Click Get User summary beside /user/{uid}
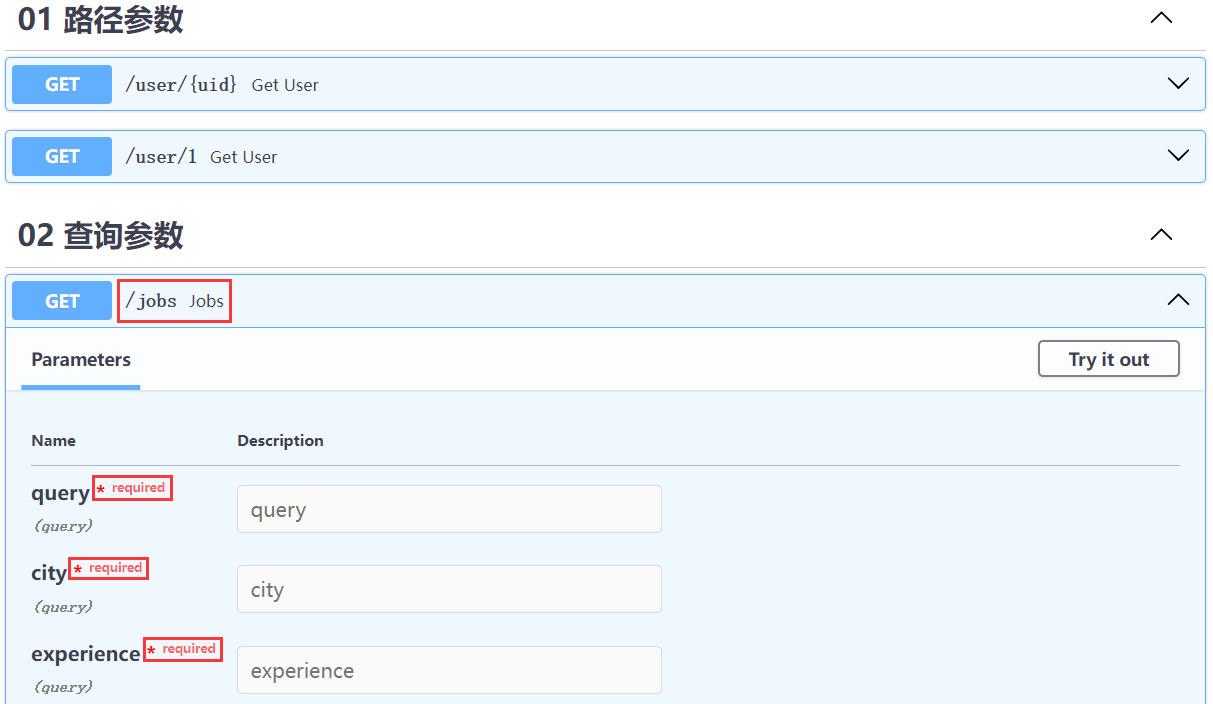The image size is (1213, 704). [285, 85]
